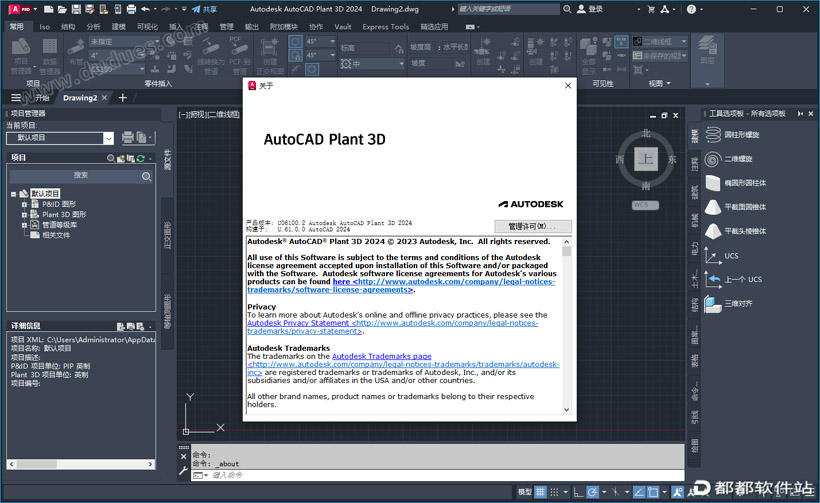Switch to the 分析 ribbon tab
820x503 pixels.
click(x=93, y=27)
